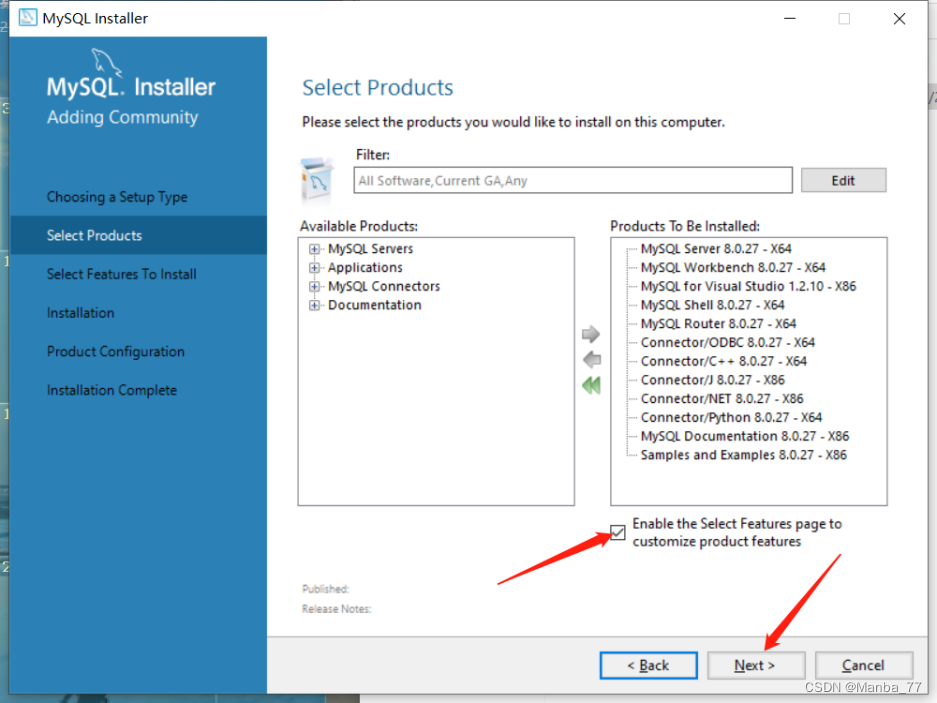Select Samples and Examples 8.0.27 - X86
937x703 pixels.
[743, 455]
